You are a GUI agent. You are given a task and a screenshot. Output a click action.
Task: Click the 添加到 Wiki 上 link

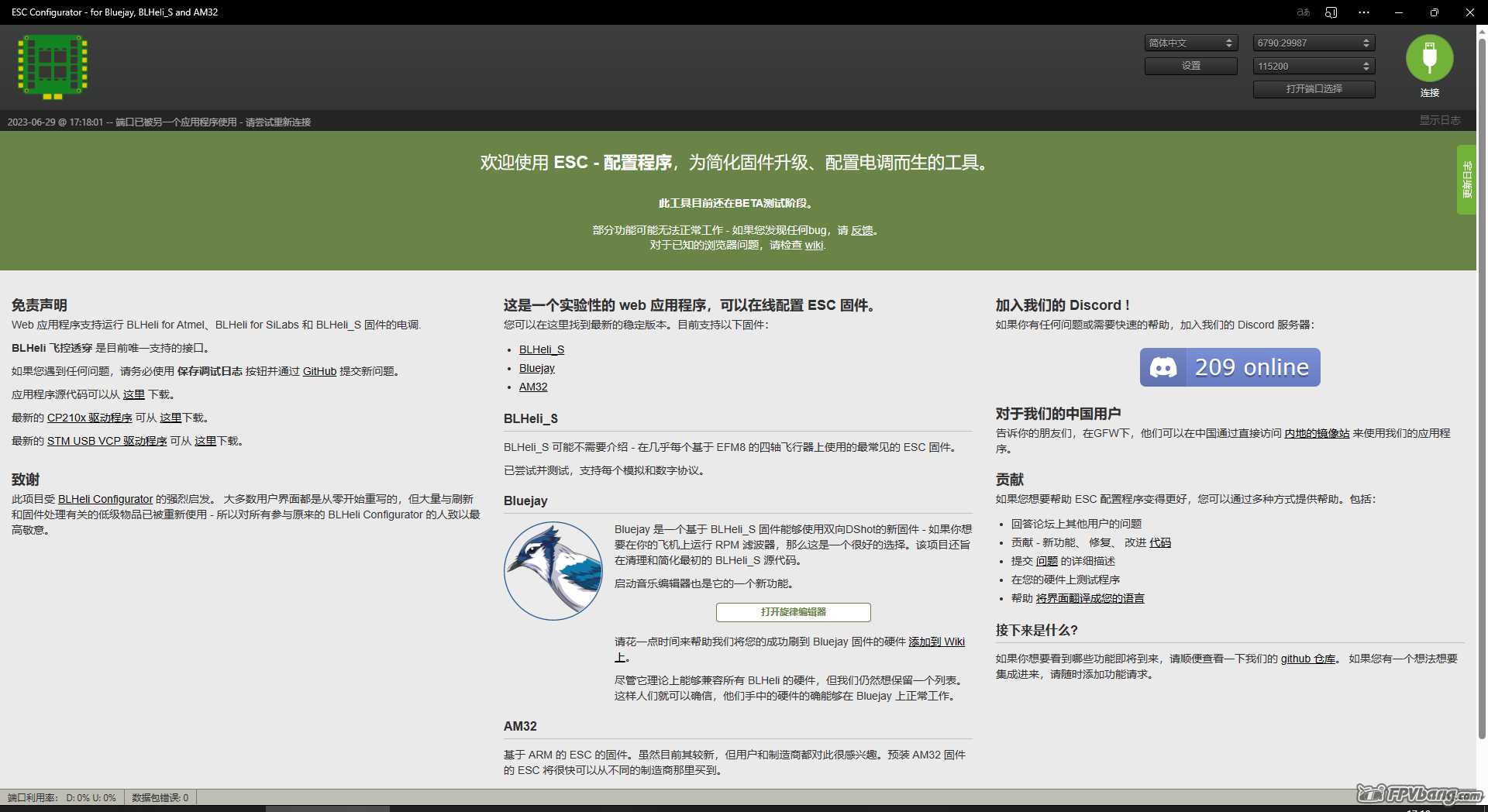coord(936,642)
